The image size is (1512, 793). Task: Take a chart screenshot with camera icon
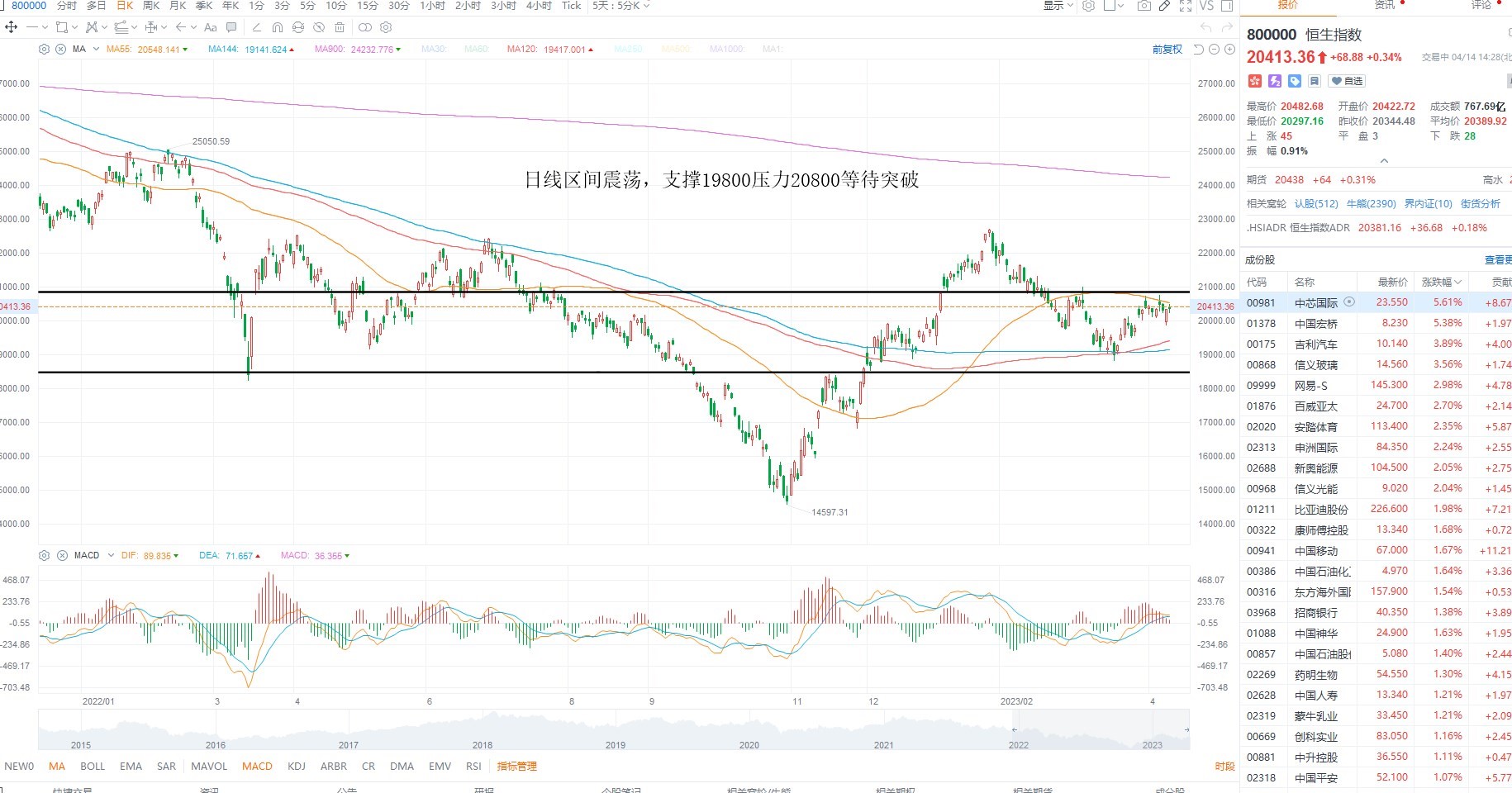pyautogui.click(x=1144, y=6)
